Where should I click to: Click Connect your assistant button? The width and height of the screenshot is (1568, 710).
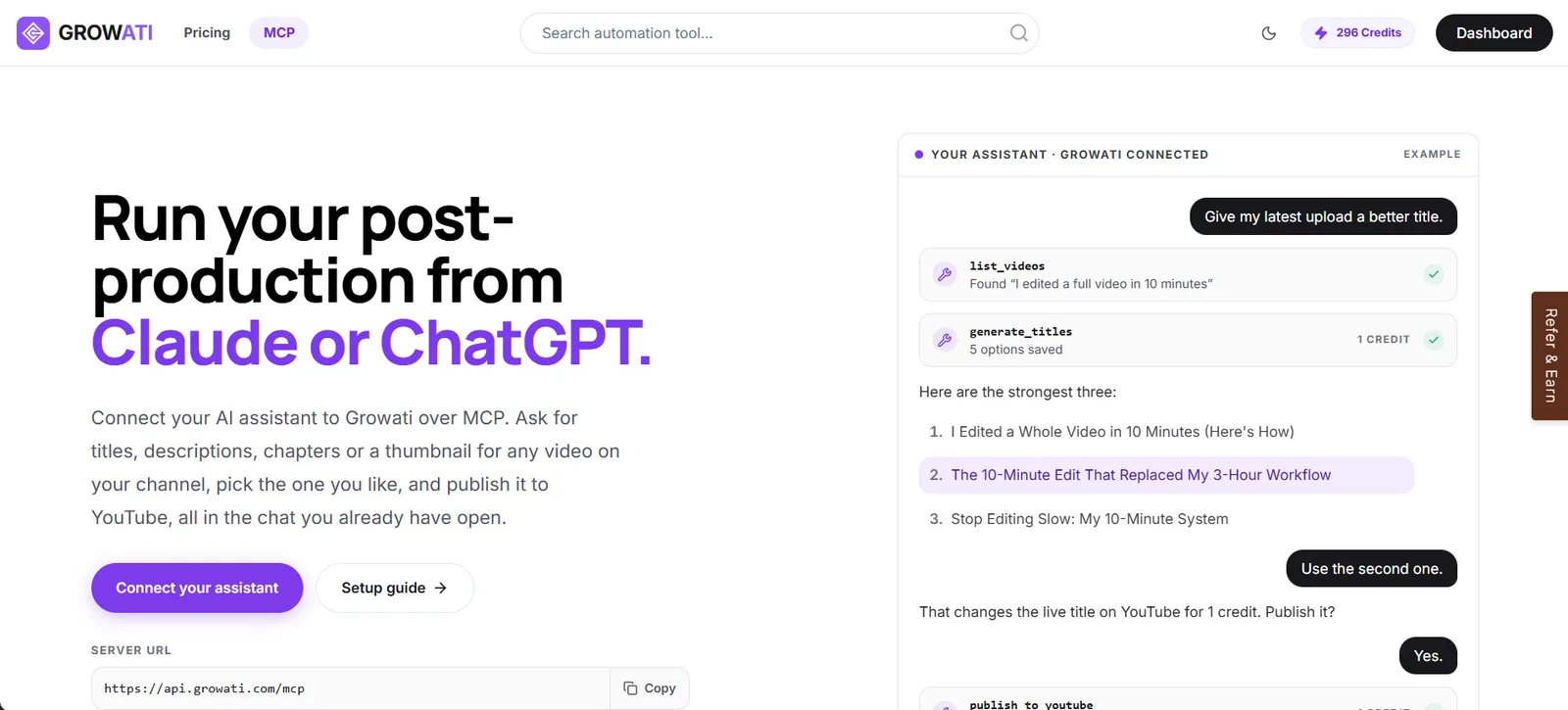[x=197, y=588]
